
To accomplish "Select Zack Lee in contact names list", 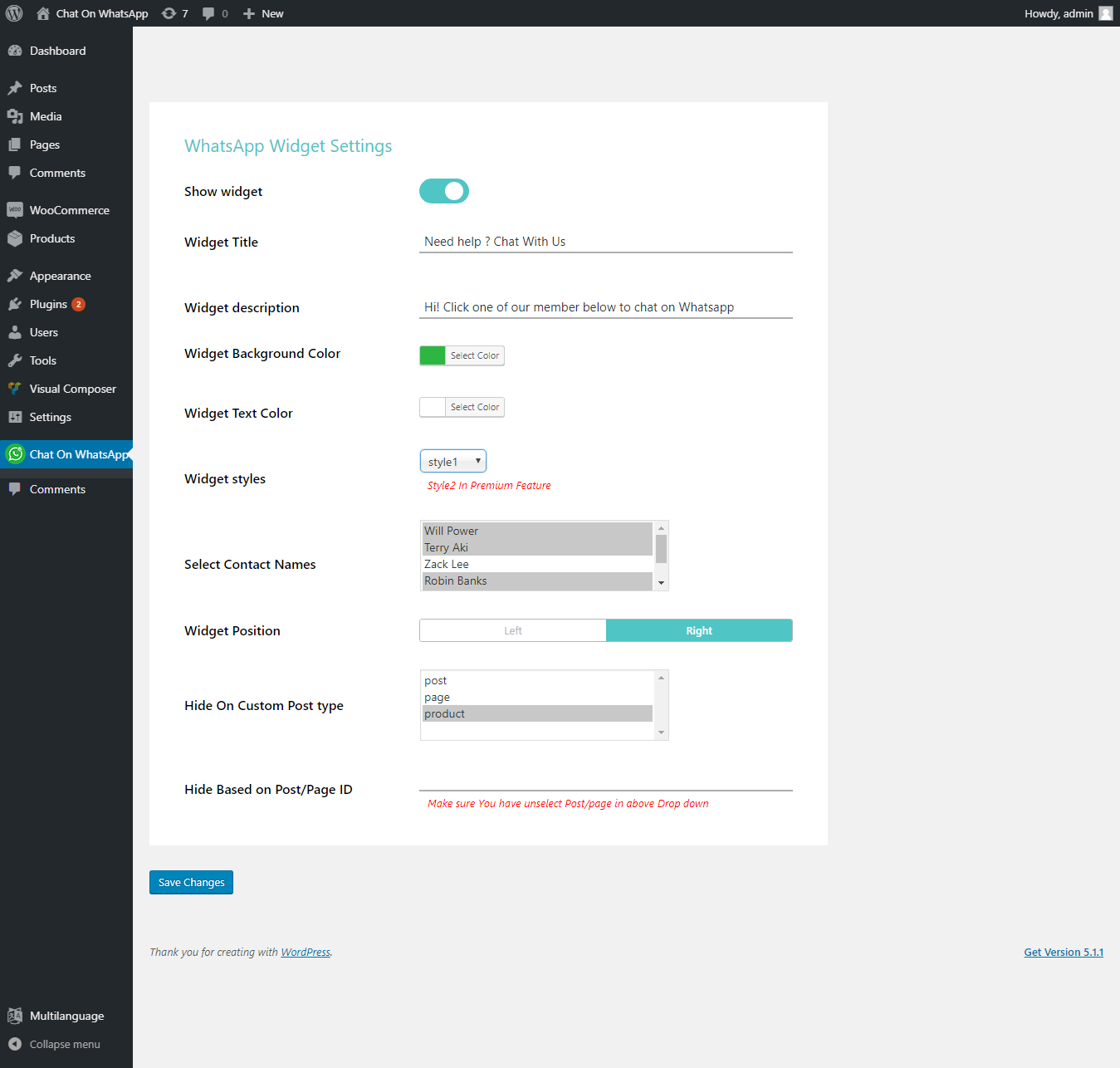I will [537, 564].
